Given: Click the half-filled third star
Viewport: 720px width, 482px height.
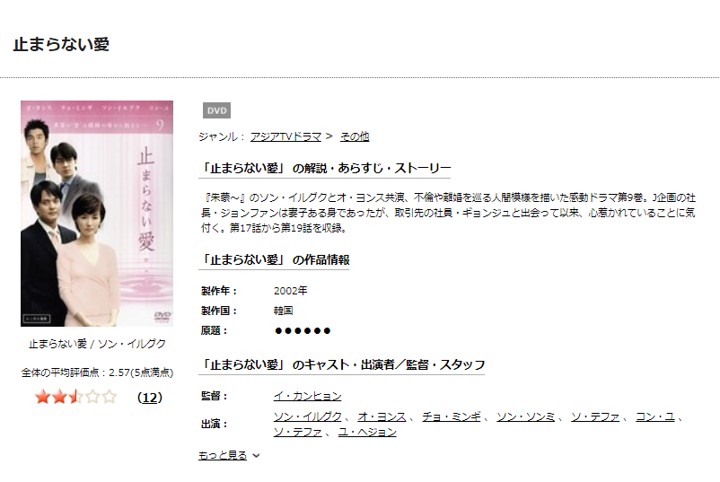Looking at the screenshot, I should point(76,397).
